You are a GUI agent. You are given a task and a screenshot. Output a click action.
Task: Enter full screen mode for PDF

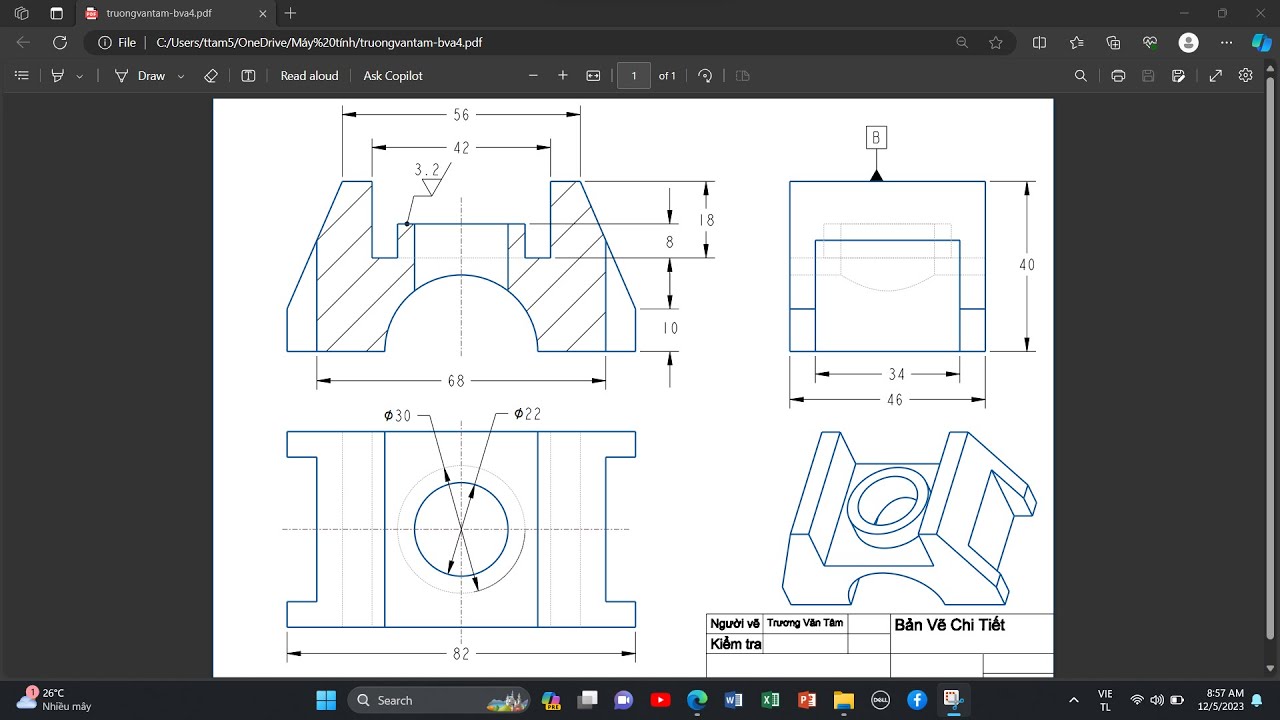point(1216,76)
